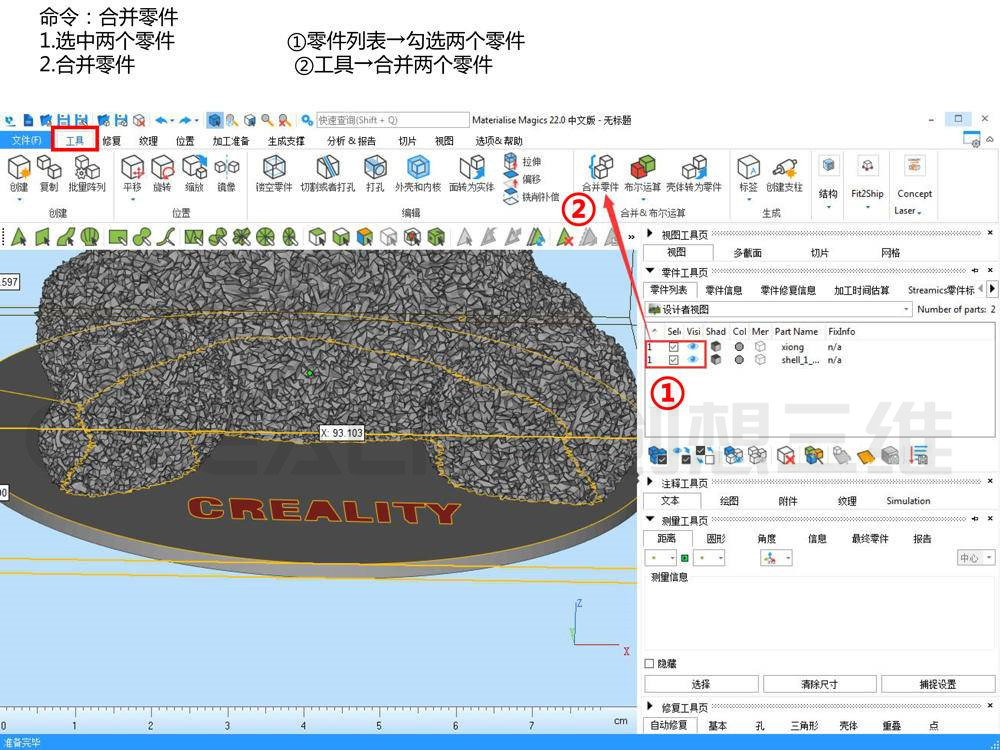The image size is (1000, 750).
Task: Switch to the 零件信息 tab
Action: pos(724,290)
